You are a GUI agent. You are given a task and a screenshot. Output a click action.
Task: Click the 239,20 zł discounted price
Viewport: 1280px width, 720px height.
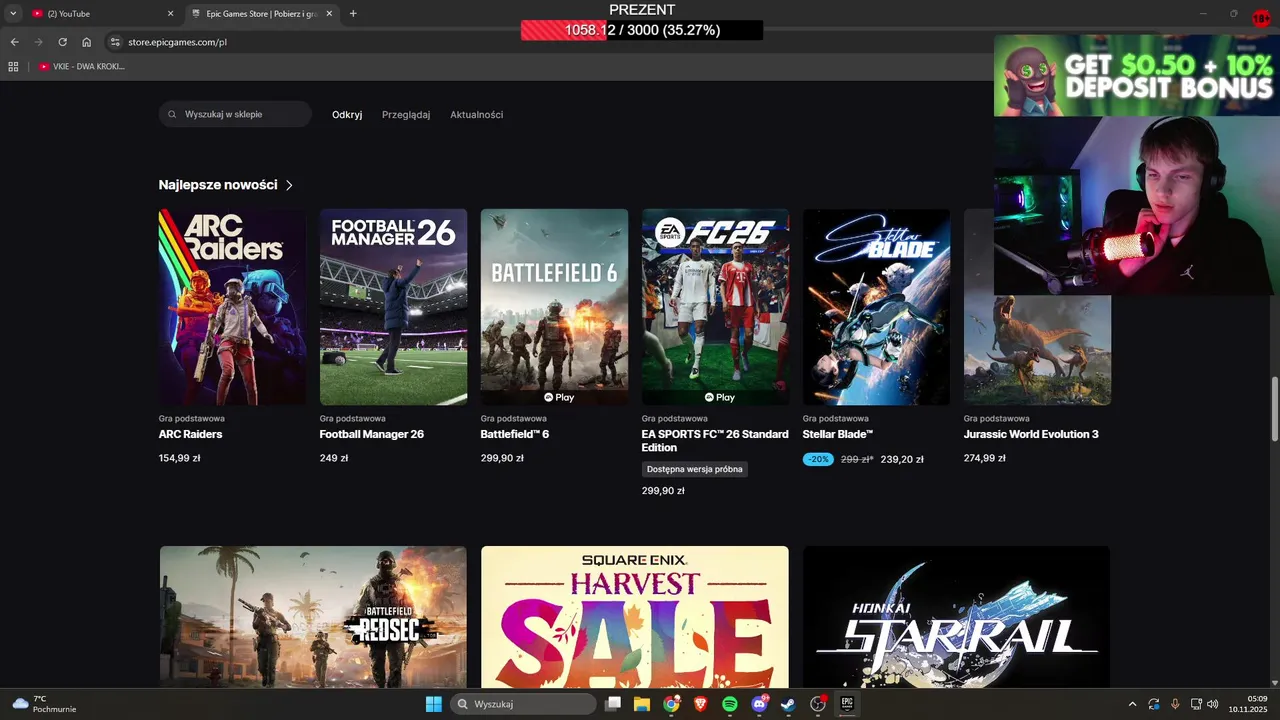tap(902, 460)
